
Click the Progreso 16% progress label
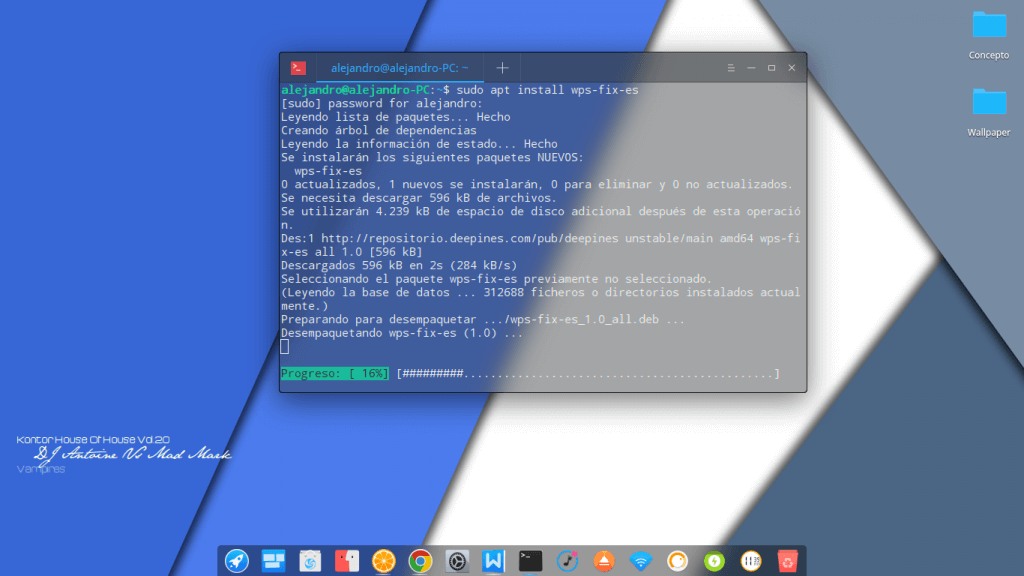click(x=334, y=374)
